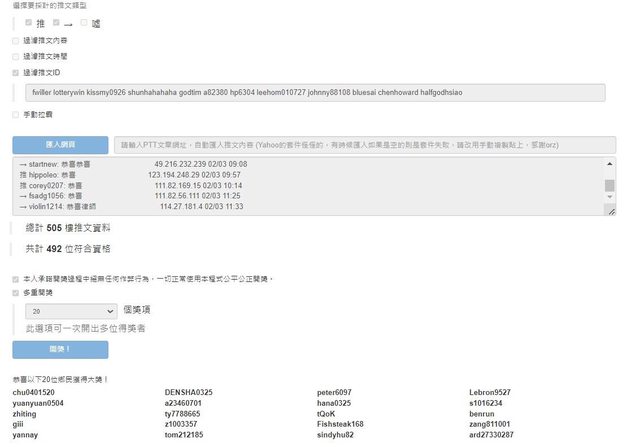
Task: Toggle the 推 comment type checkbox
Action: point(29,22)
